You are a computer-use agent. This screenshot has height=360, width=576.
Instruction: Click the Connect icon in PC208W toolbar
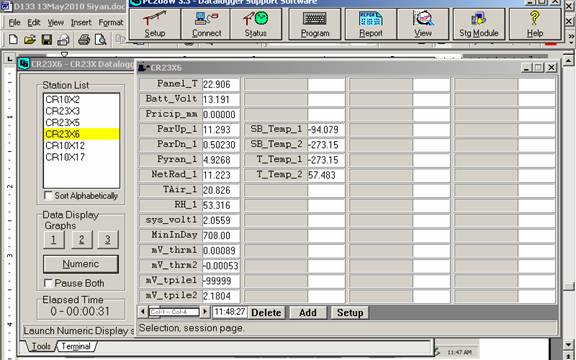point(206,24)
